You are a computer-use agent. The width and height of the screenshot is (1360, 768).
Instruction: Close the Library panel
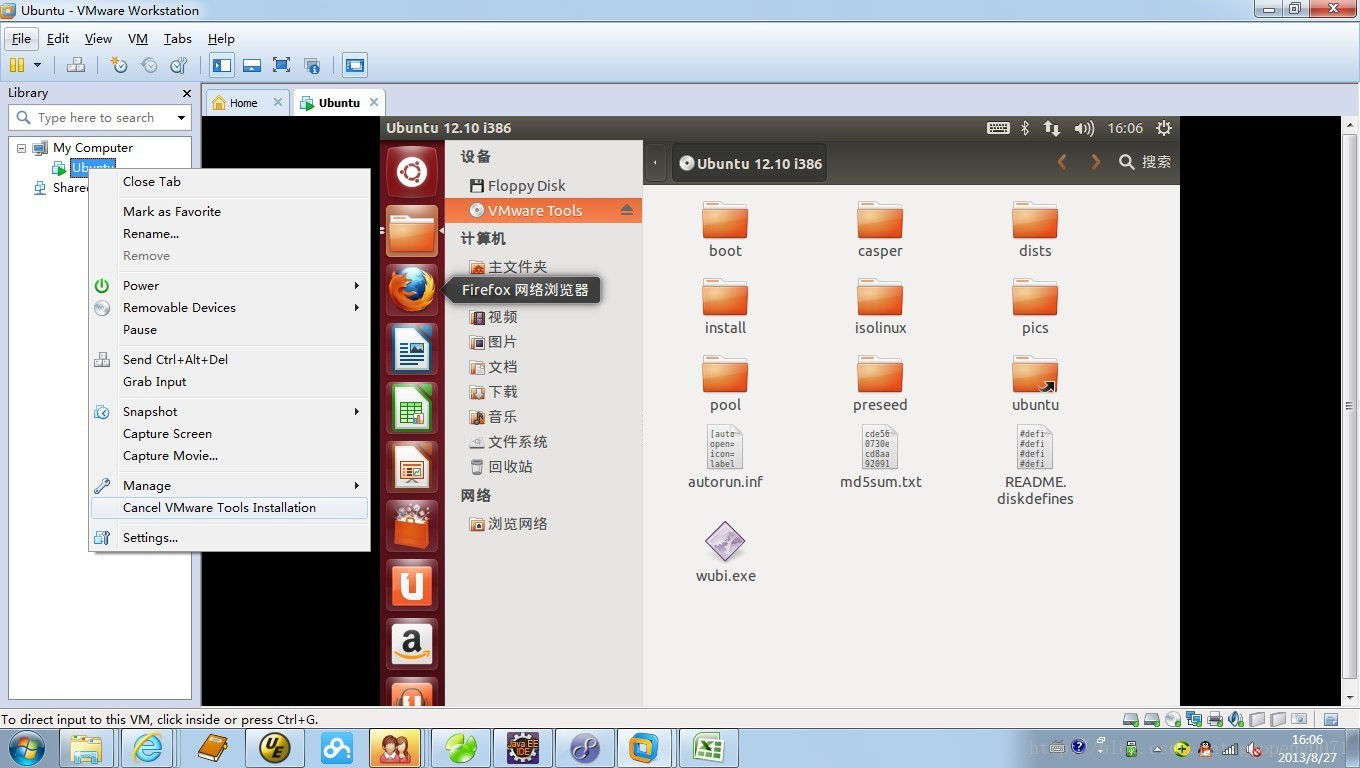tap(186, 93)
